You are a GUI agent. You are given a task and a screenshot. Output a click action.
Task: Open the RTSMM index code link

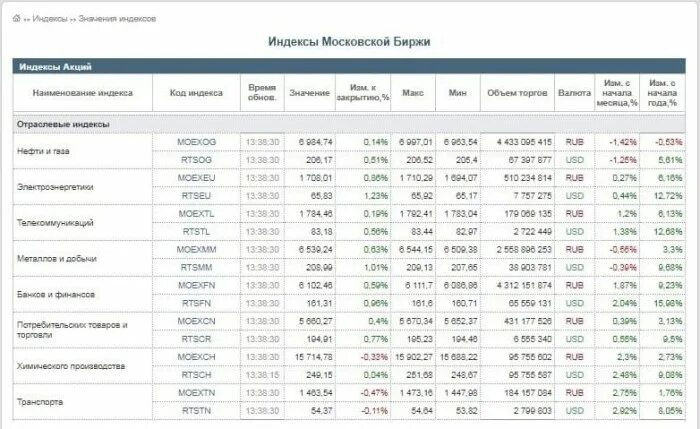pyautogui.click(x=196, y=267)
